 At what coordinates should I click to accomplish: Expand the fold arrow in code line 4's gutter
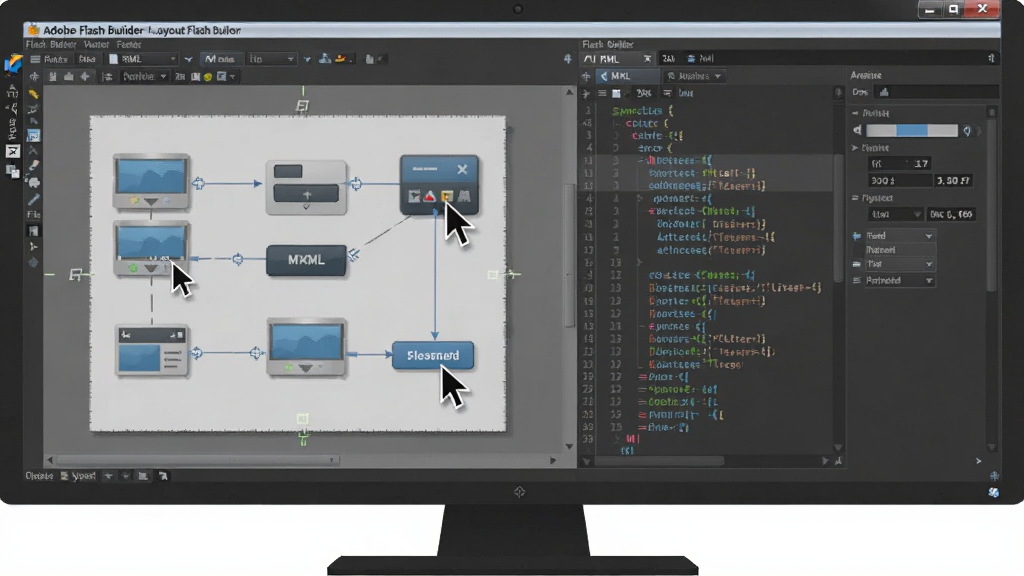click(640, 199)
